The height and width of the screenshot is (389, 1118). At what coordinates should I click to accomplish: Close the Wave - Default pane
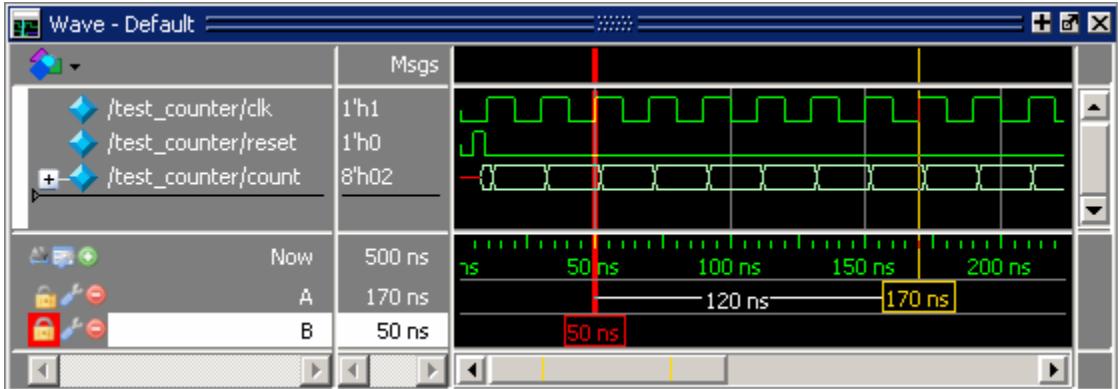click(1099, 24)
